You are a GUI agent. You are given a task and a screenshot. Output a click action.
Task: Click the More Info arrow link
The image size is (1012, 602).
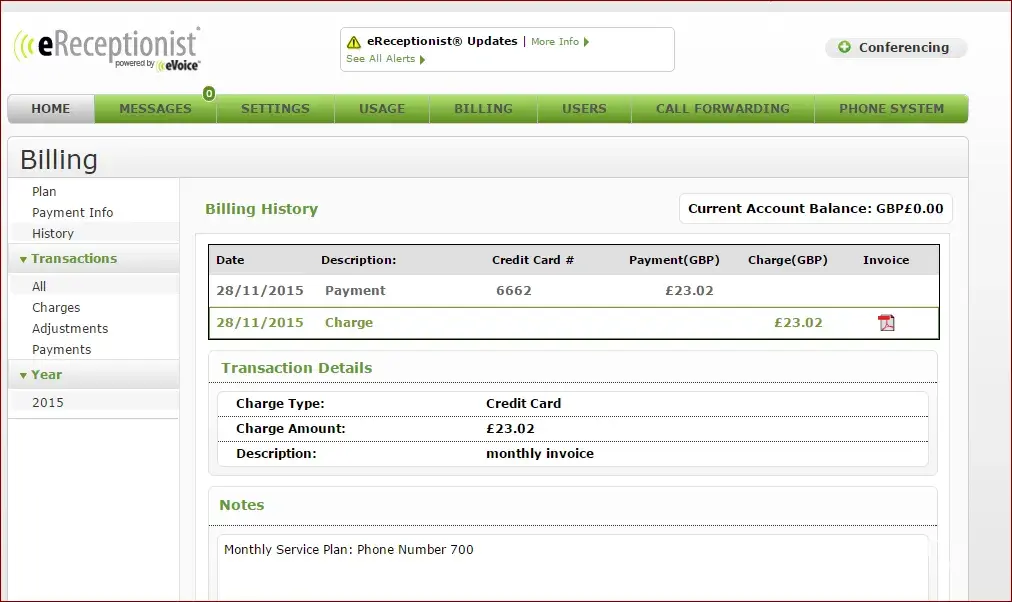pos(559,42)
